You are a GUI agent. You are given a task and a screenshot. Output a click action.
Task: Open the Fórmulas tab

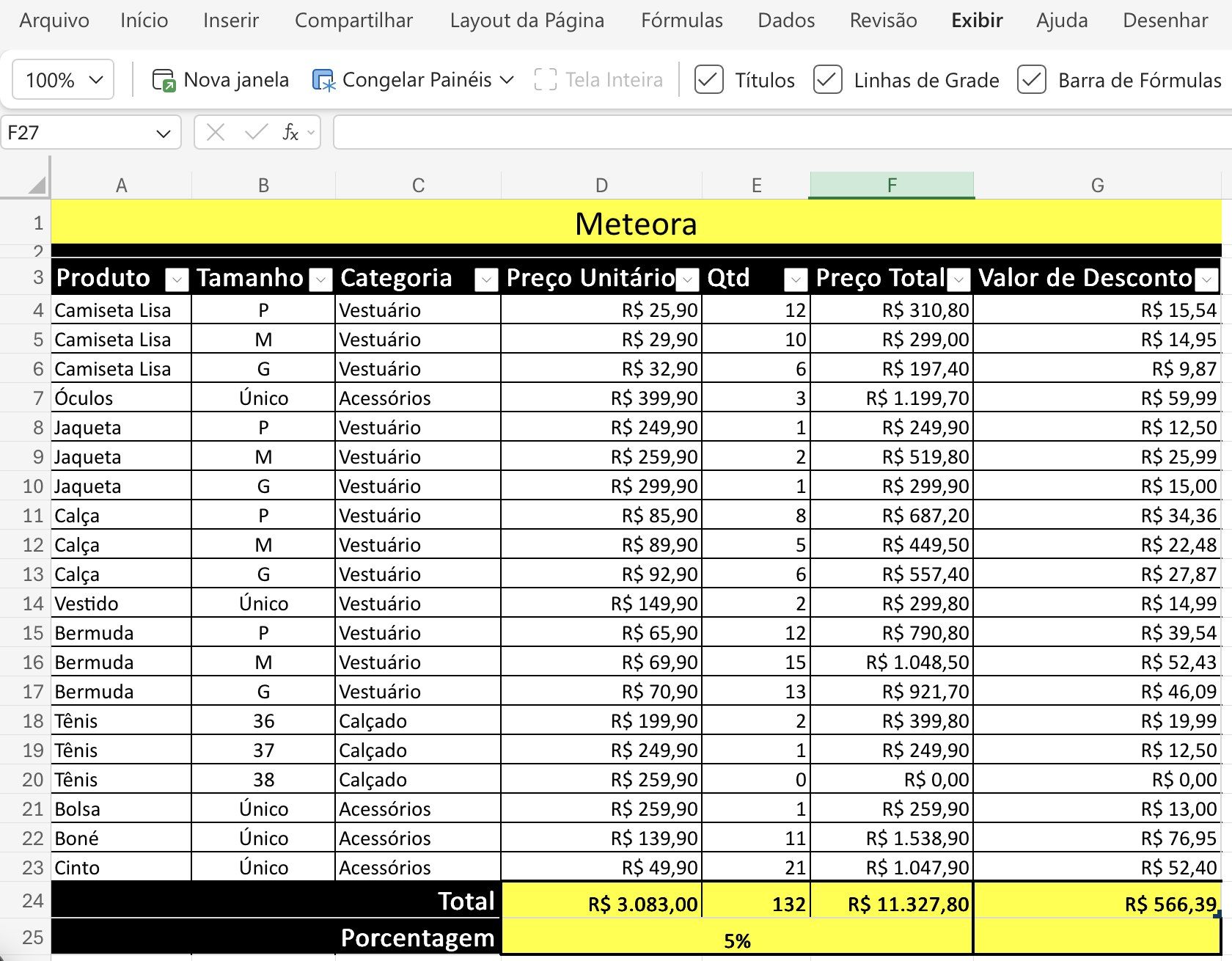[x=682, y=21]
